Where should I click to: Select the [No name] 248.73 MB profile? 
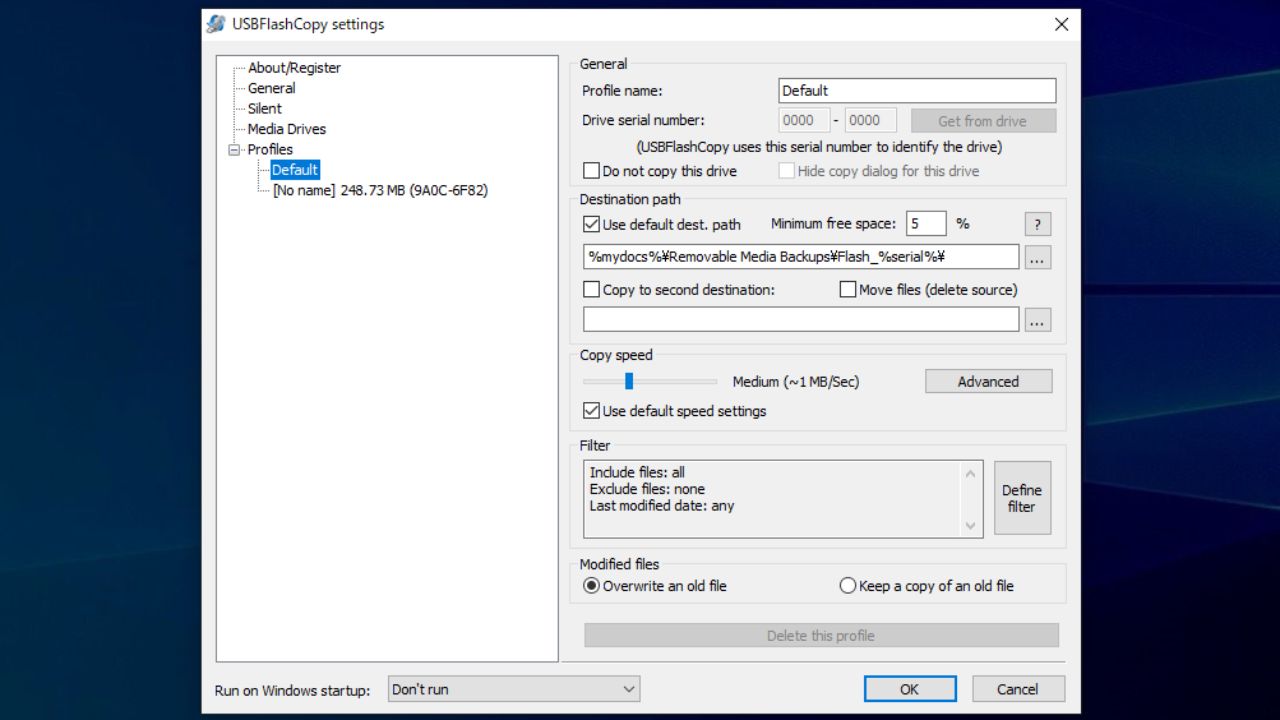click(x=380, y=190)
